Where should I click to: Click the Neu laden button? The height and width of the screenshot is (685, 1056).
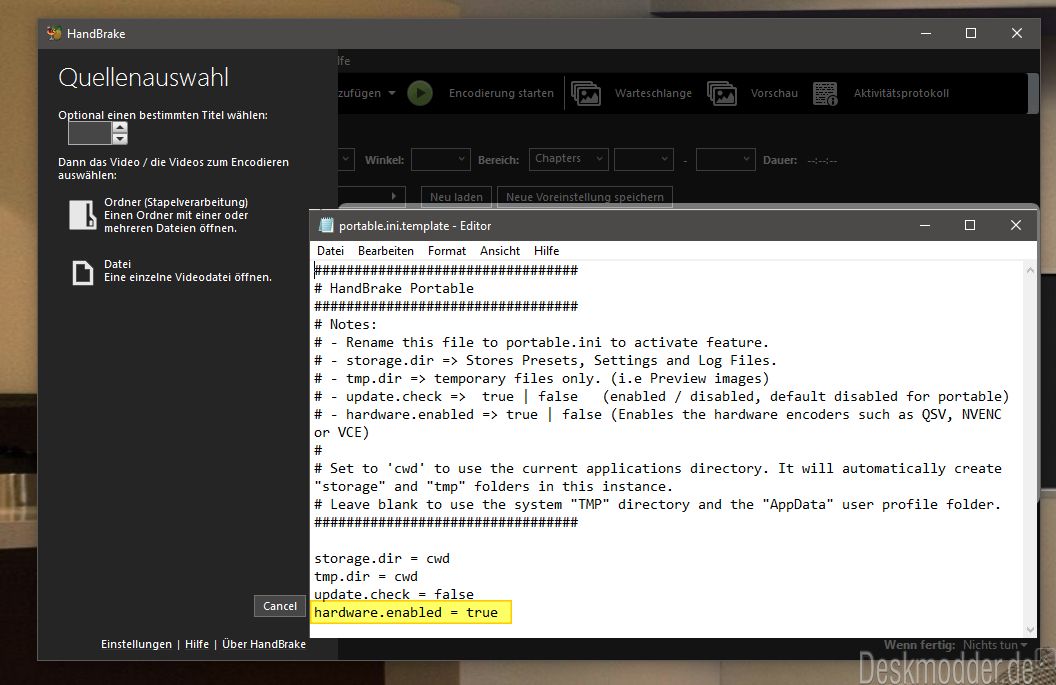pyautogui.click(x=456, y=197)
